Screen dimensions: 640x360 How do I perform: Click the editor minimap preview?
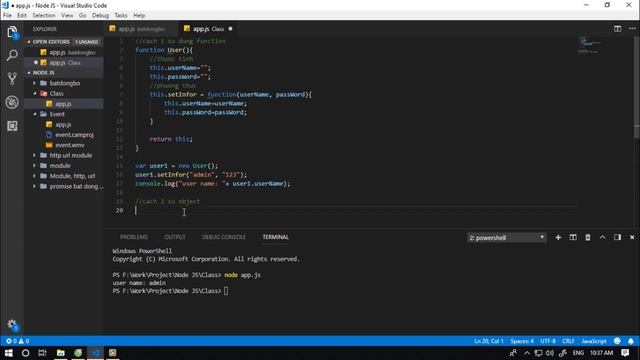click(x=590, y=45)
